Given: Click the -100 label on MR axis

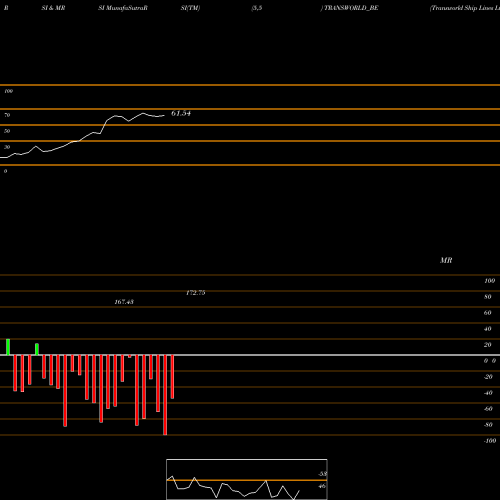Looking at the screenshot, I should 490,441.
